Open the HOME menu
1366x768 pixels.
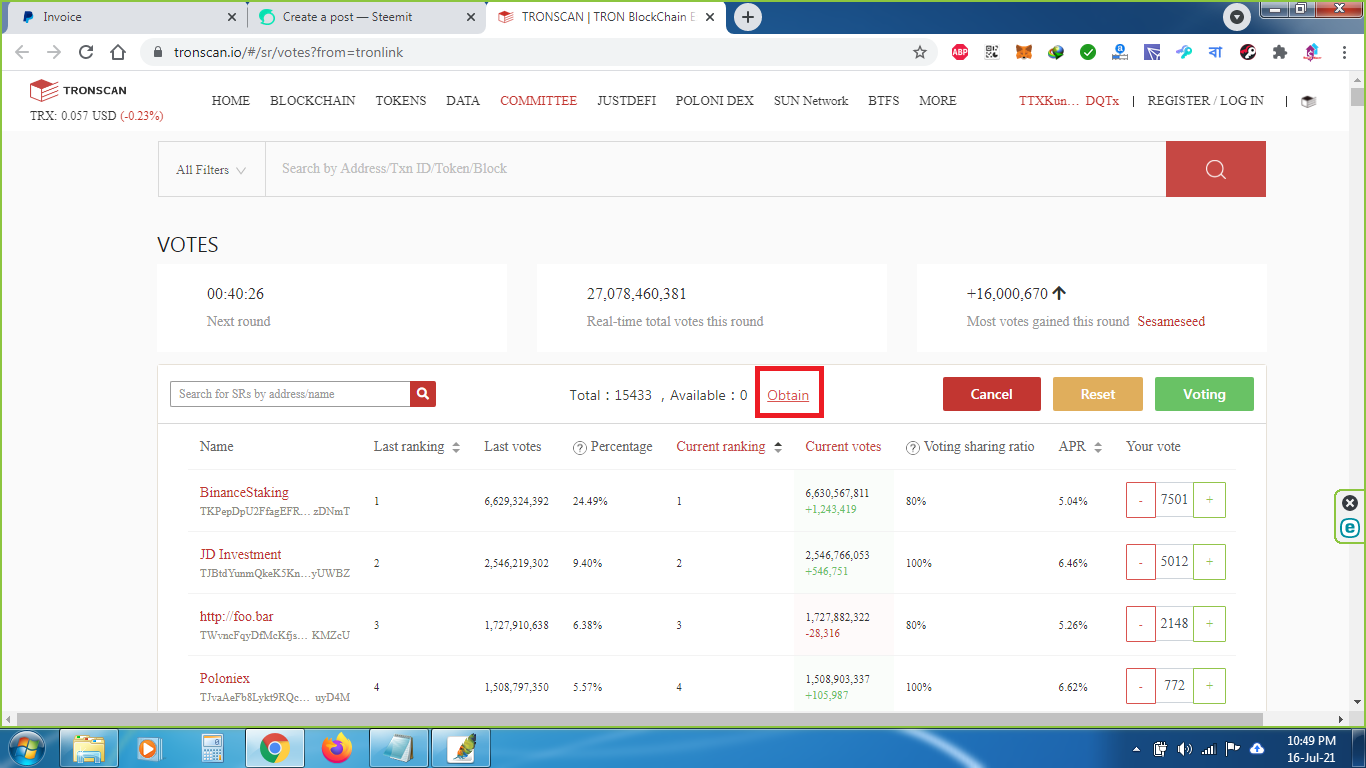point(231,101)
